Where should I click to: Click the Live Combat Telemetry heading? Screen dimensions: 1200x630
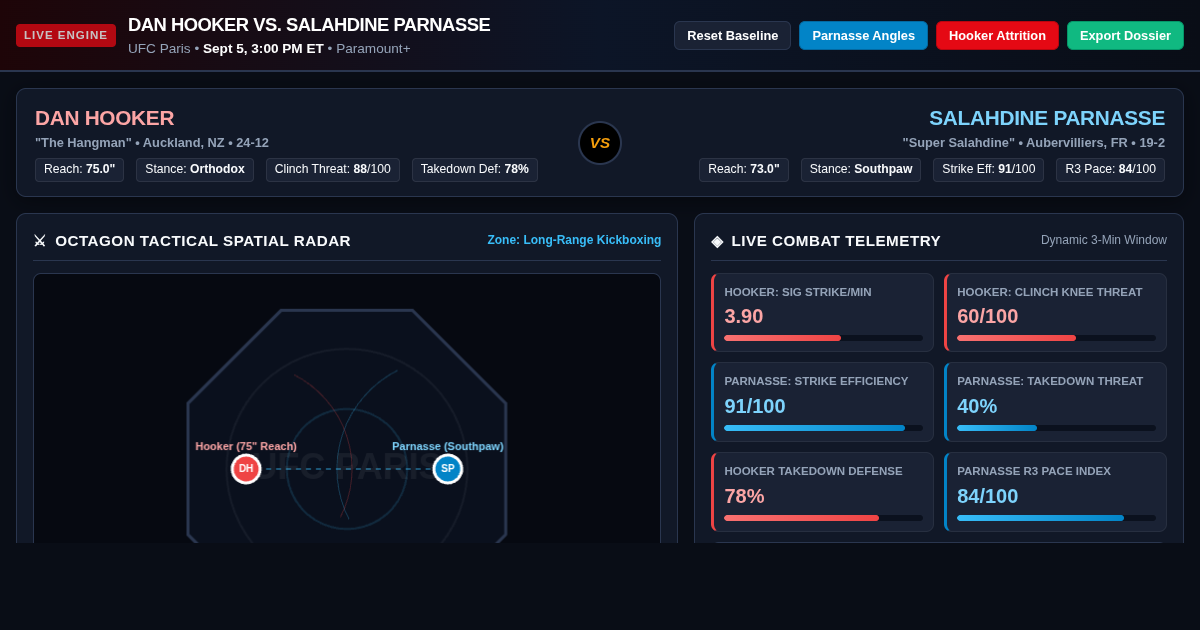(836, 241)
